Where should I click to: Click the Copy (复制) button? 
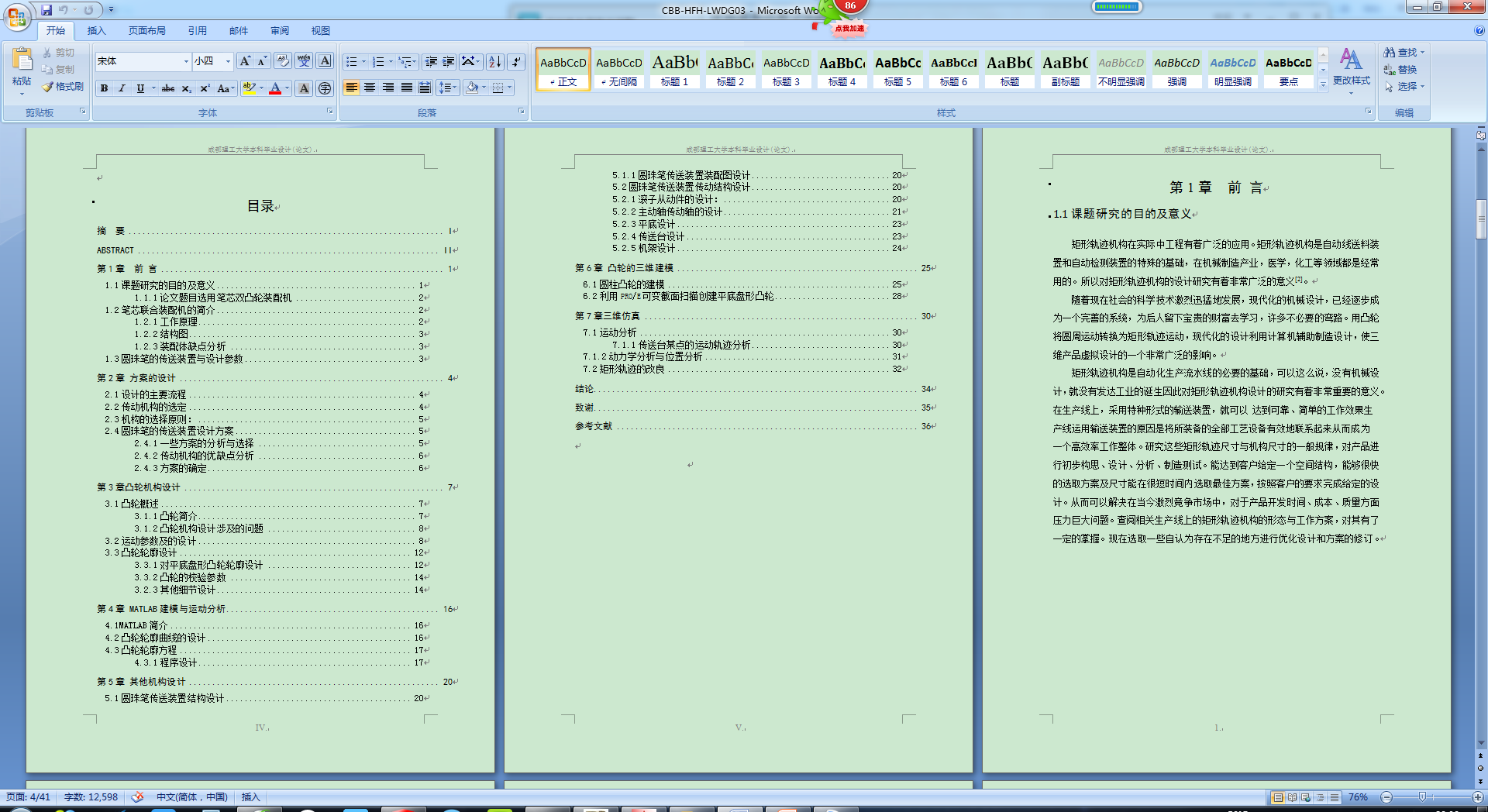[x=60, y=70]
